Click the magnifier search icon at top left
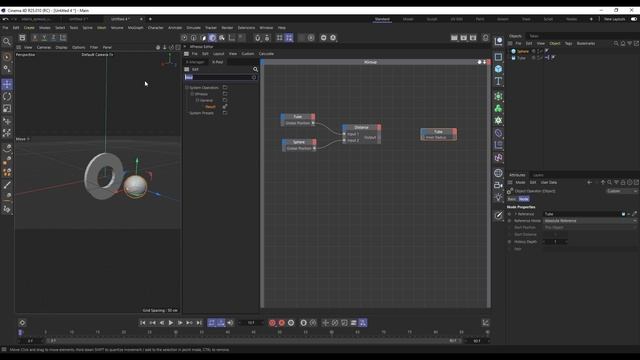This screenshot has height=360, width=640. click(7, 42)
